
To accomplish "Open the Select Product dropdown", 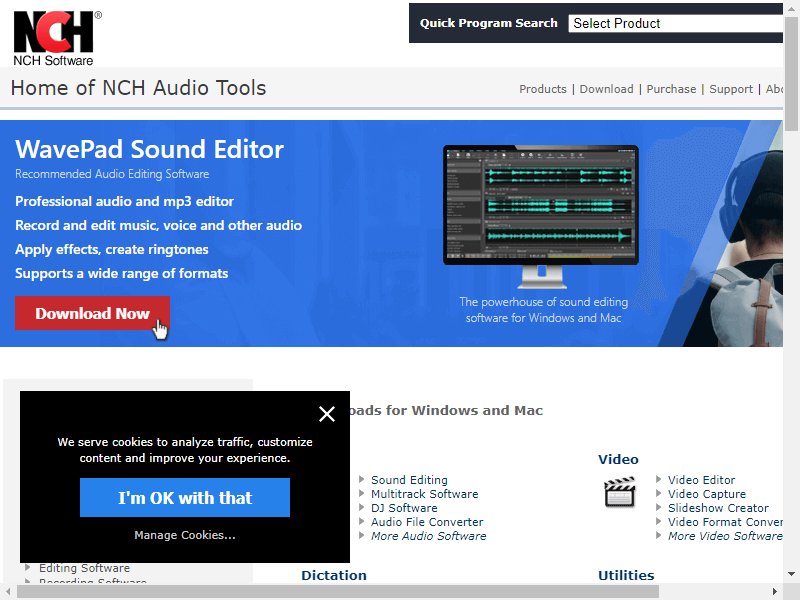I will tap(676, 23).
